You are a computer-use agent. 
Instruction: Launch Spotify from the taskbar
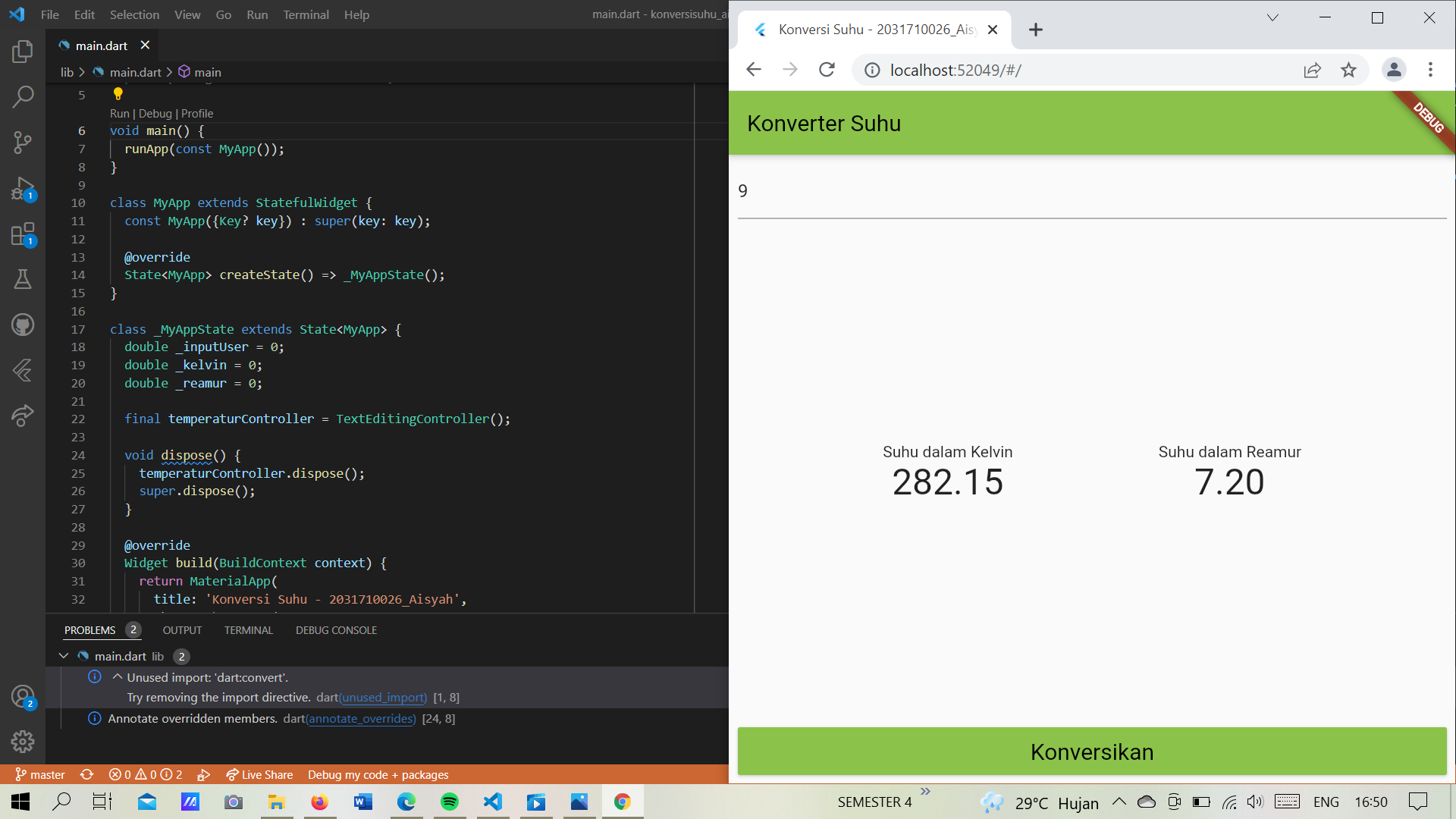pyautogui.click(x=450, y=801)
